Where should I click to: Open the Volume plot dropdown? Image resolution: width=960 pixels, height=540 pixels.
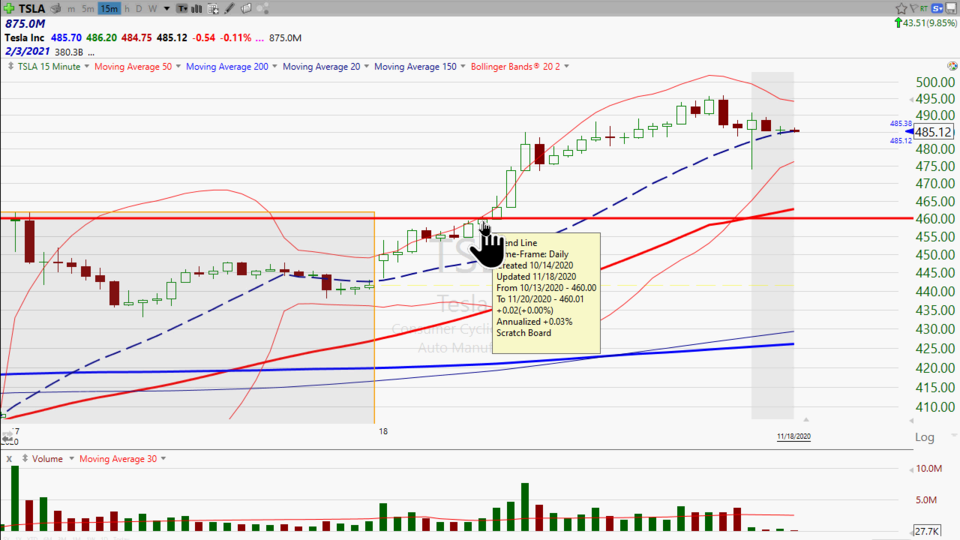tap(71, 459)
